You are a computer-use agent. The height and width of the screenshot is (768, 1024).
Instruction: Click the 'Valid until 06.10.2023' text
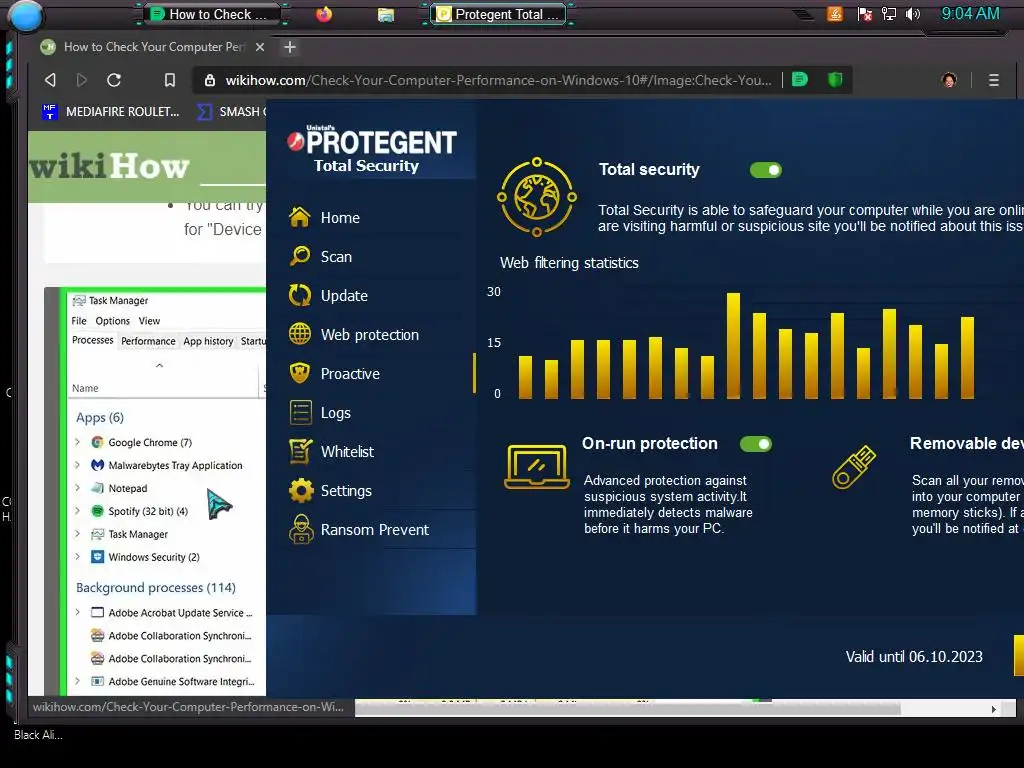[914, 656]
